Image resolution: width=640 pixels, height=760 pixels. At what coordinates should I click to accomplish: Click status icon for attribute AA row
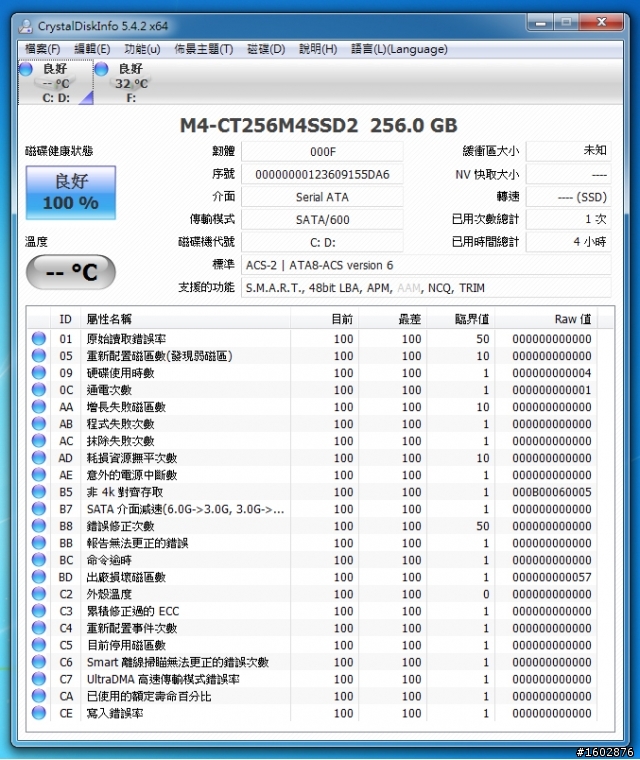point(39,406)
